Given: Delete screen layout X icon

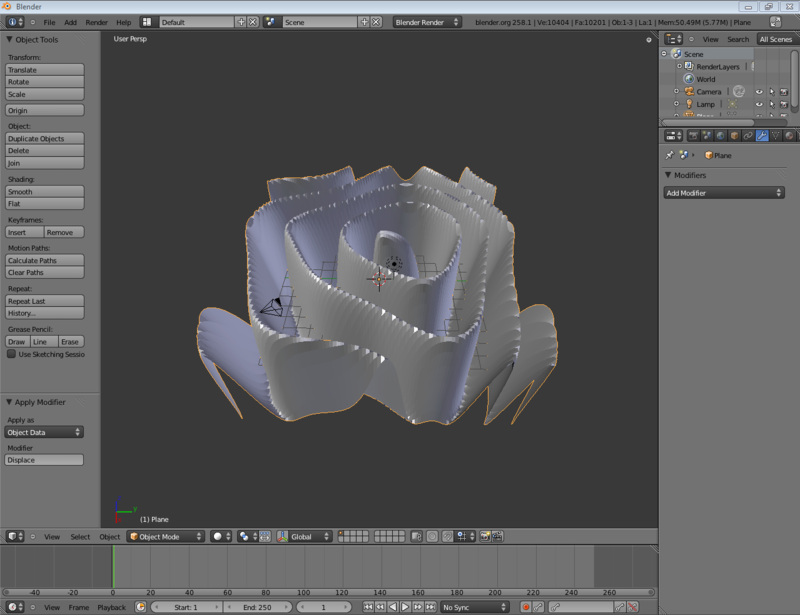Looking at the screenshot, I should pyautogui.click(x=253, y=22).
